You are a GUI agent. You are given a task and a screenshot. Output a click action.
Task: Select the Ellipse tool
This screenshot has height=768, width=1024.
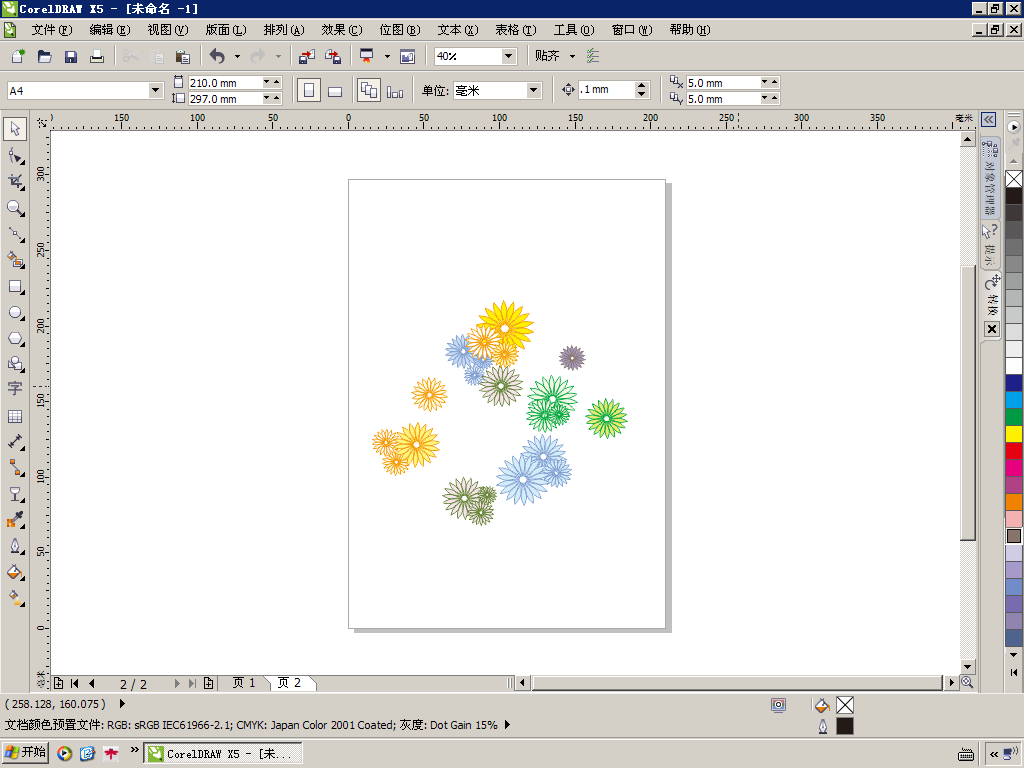click(x=15, y=313)
